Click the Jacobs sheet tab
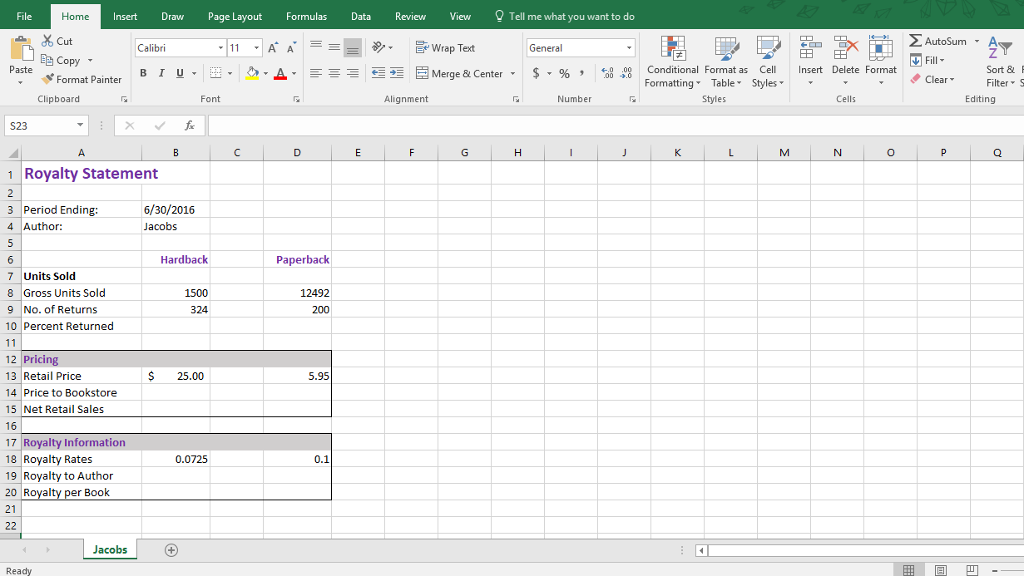The height and width of the screenshot is (576, 1024). click(x=110, y=550)
